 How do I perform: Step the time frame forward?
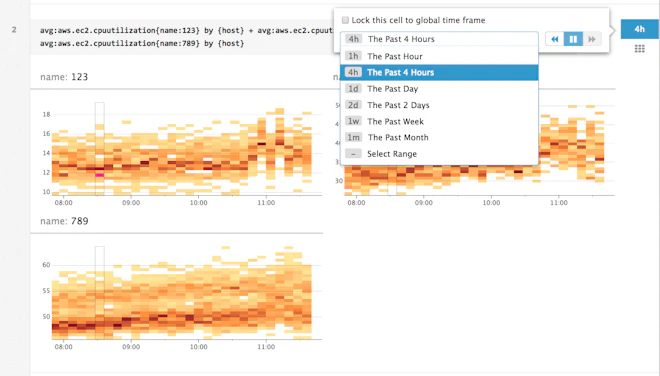(592, 39)
